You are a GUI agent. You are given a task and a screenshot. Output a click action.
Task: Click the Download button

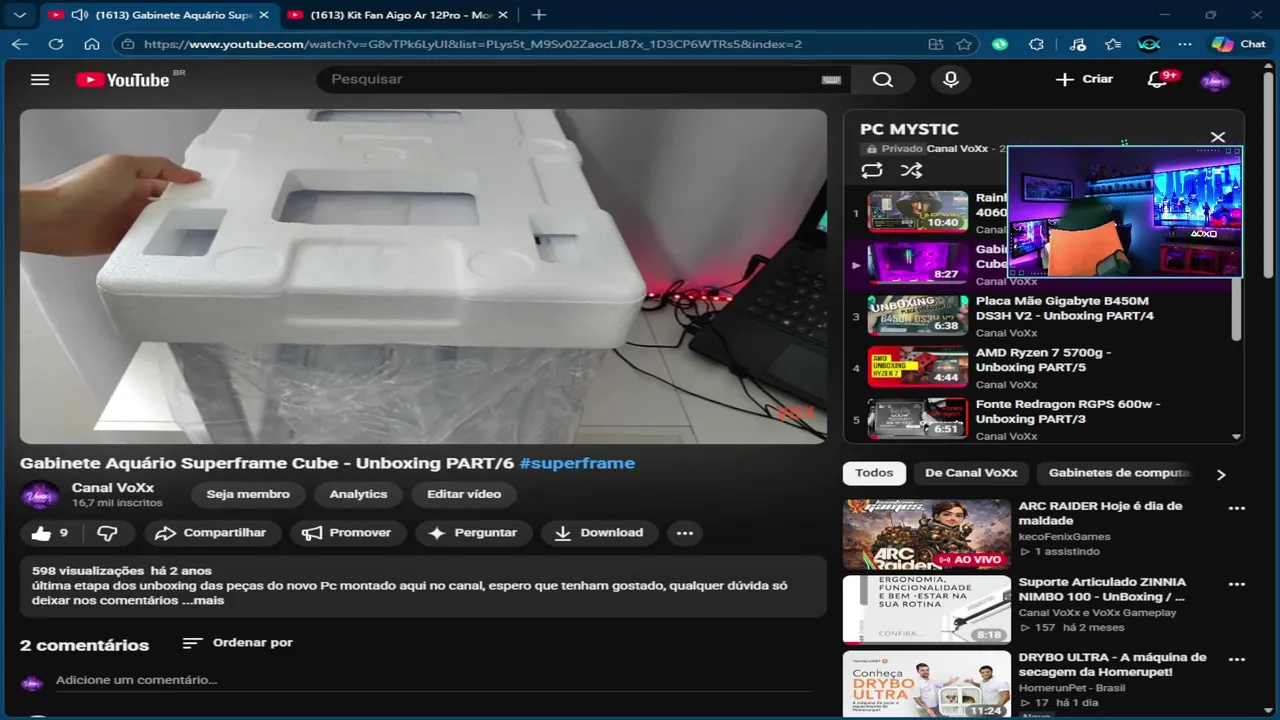point(599,533)
